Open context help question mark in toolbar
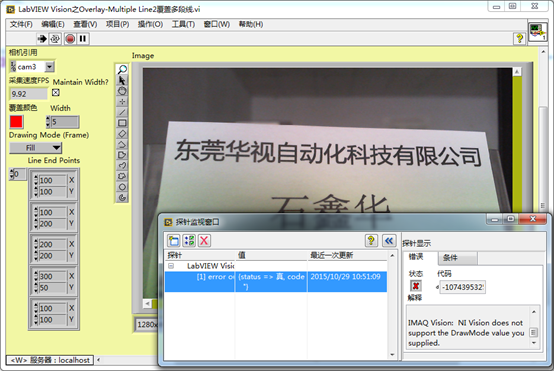This screenshot has width=554, height=371. [x=519, y=38]
